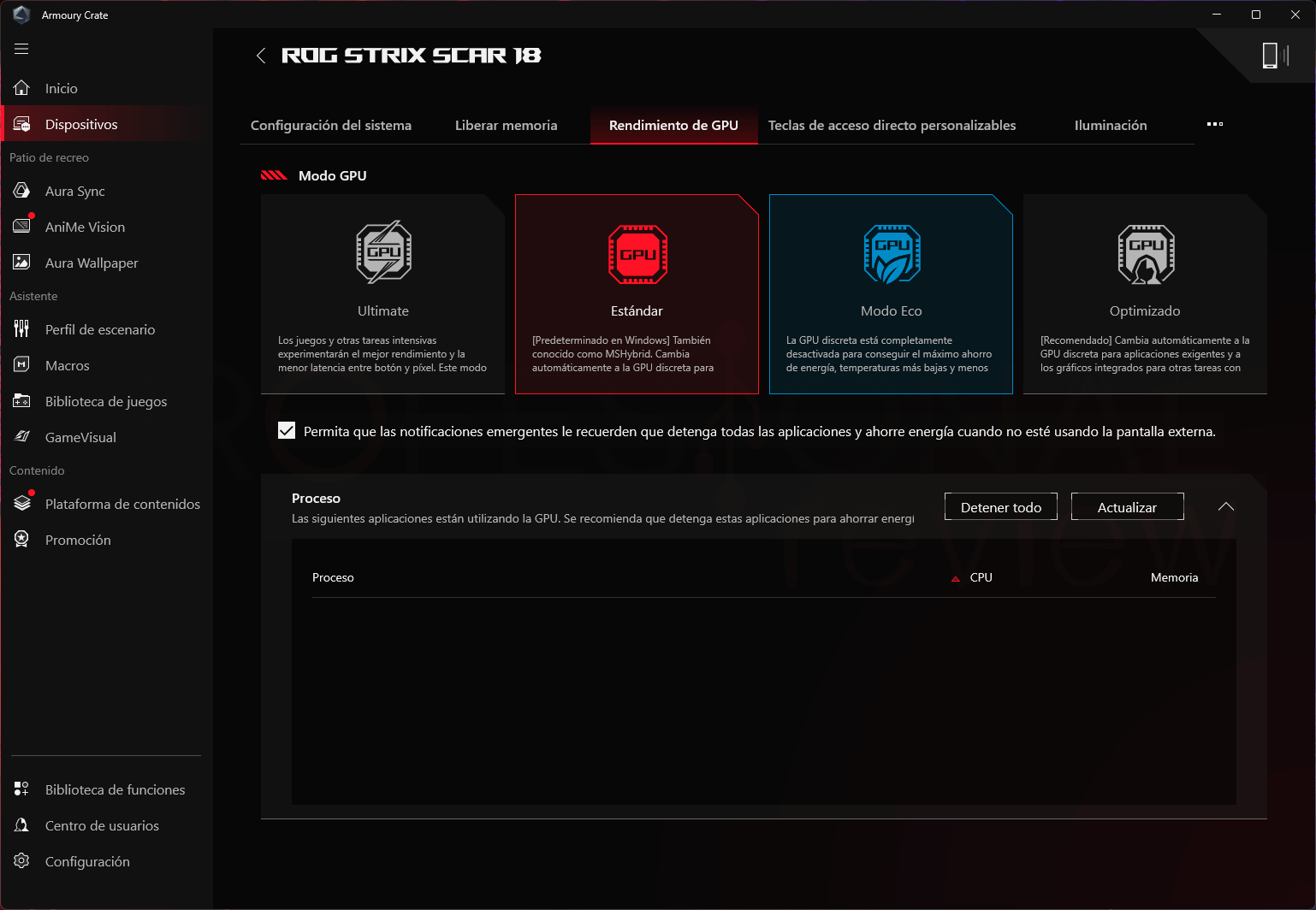Sort processes by CPU column arrow

(x=956, y=579)
